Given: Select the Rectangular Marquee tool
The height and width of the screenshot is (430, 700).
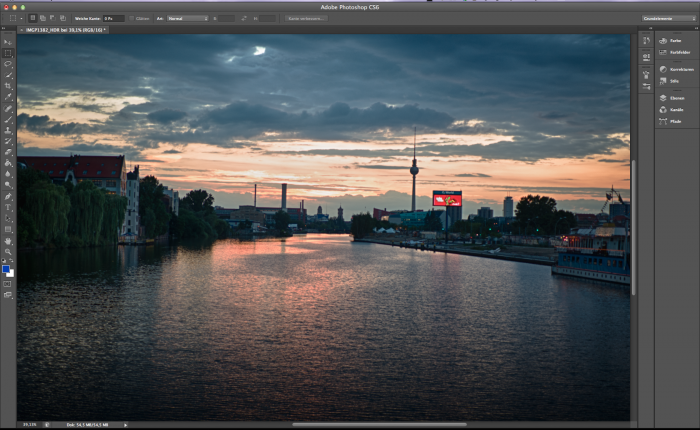Looking at the screenshot, I should (x=8, y=53).
